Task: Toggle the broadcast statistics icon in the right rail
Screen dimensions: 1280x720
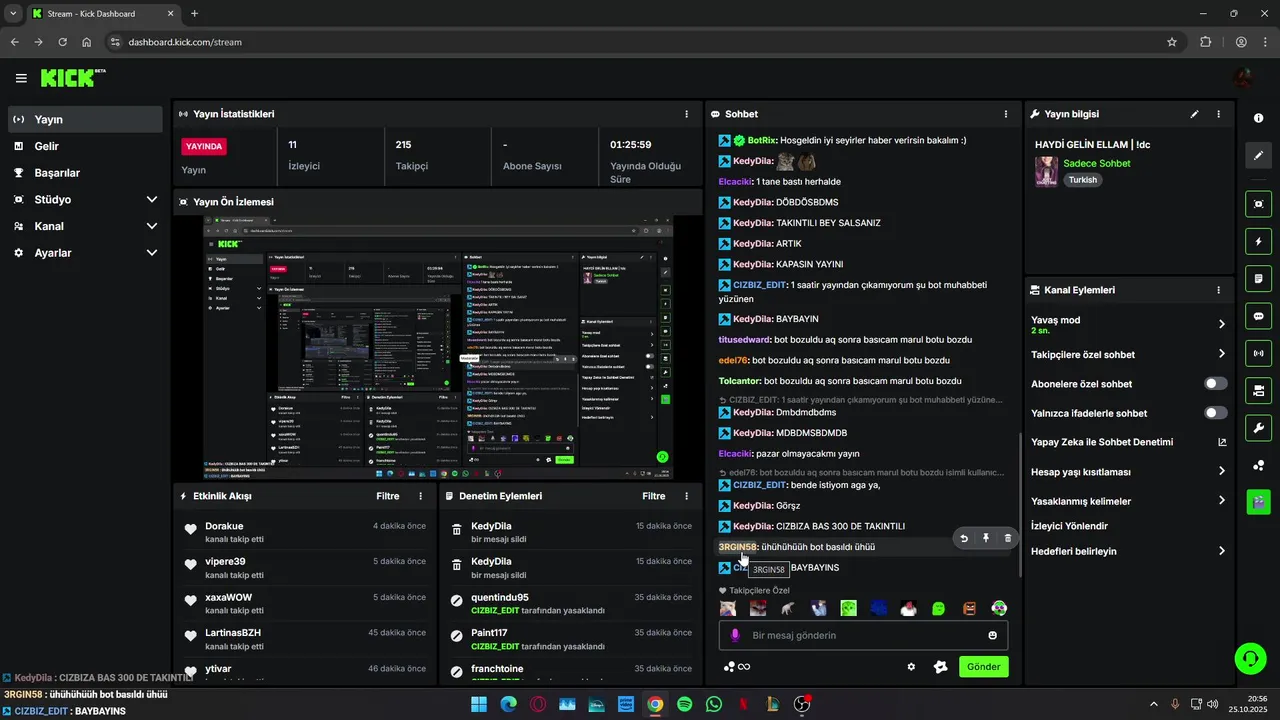Action: tap(1258, 353)
